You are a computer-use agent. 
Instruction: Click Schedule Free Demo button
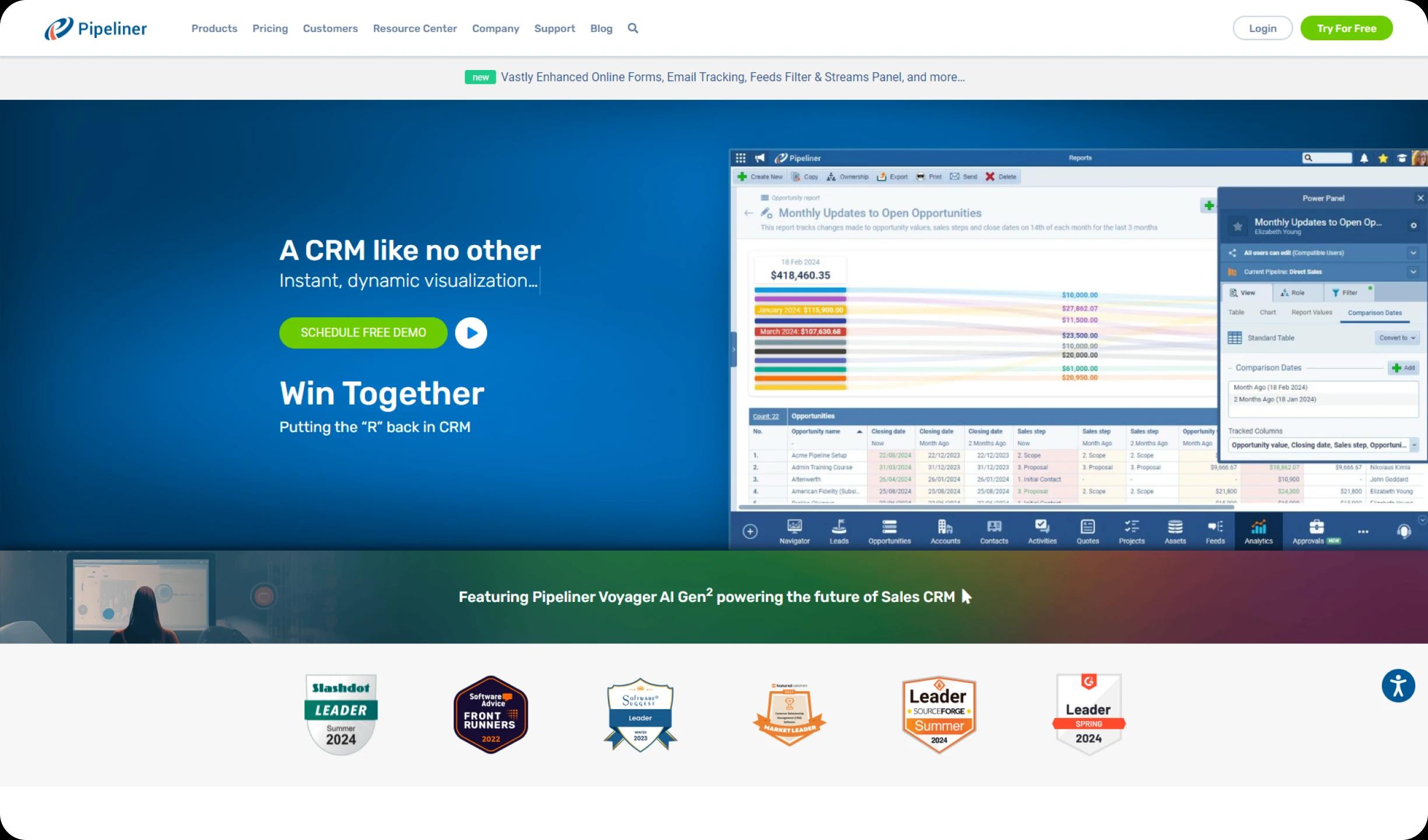[x=363, y=332]
